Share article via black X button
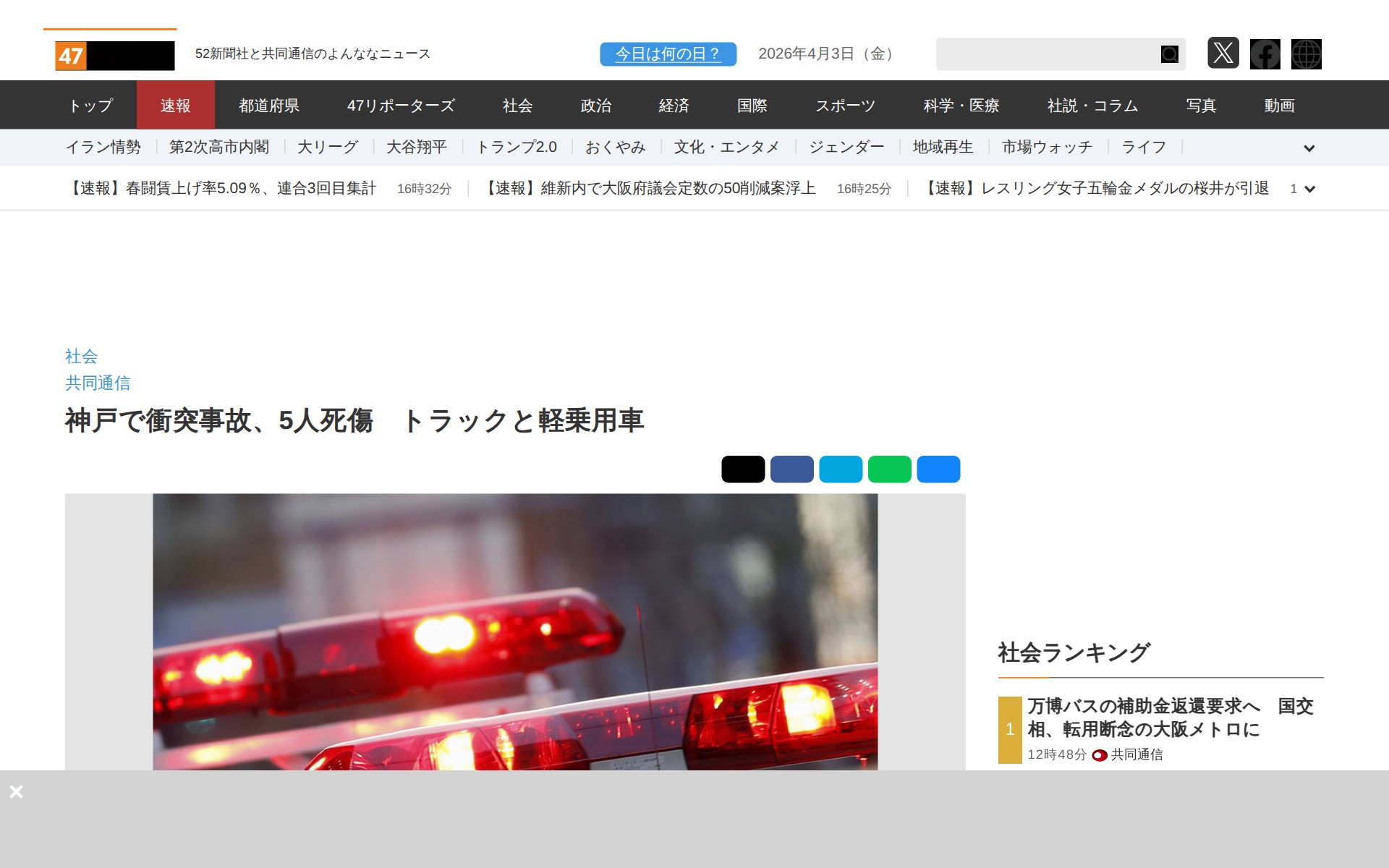Image resolution: width=1389 pixels, height=868 pixels. [743, 469]
